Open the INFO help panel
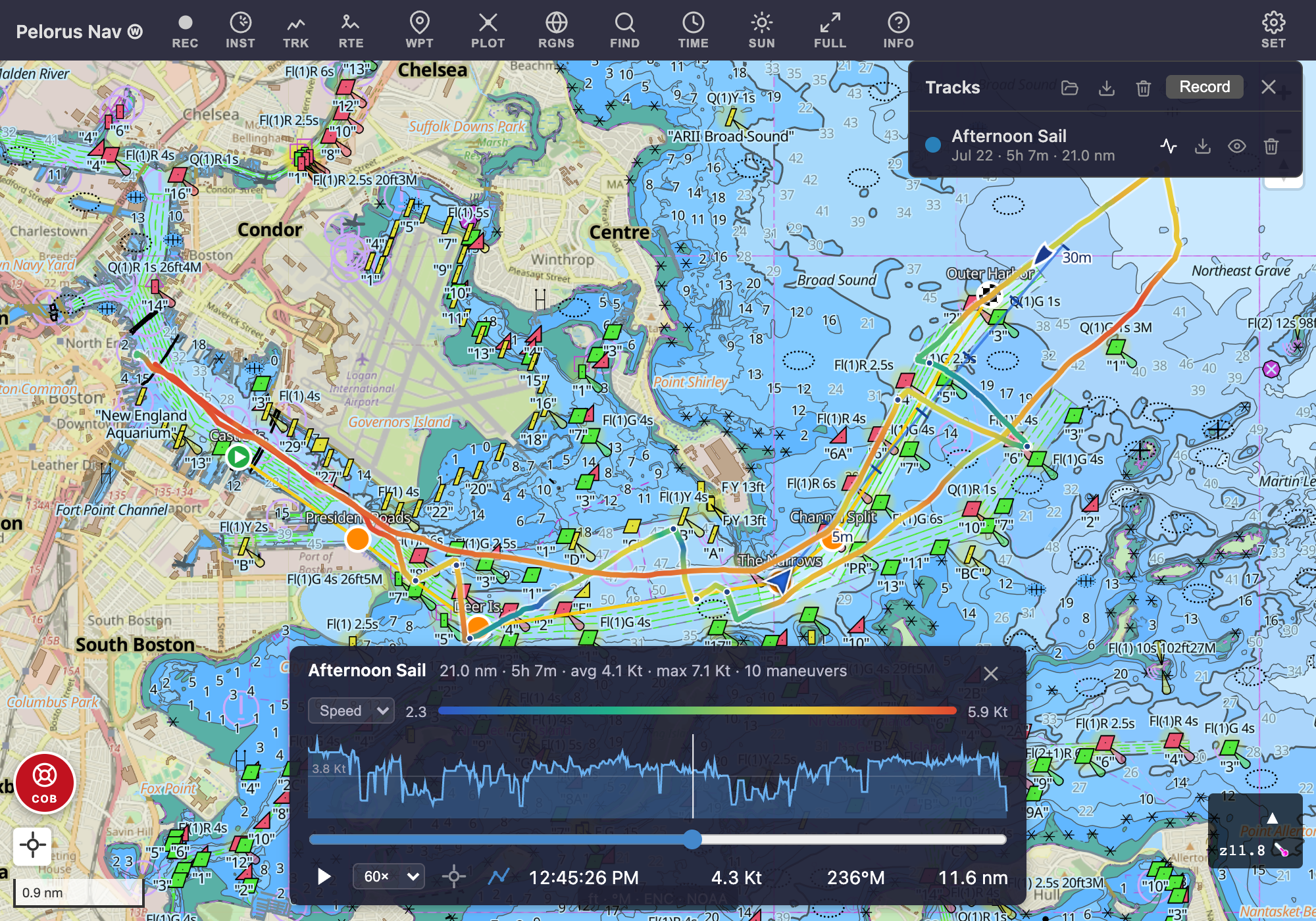This screenshot has height=921, width=1316. point(898,31)
